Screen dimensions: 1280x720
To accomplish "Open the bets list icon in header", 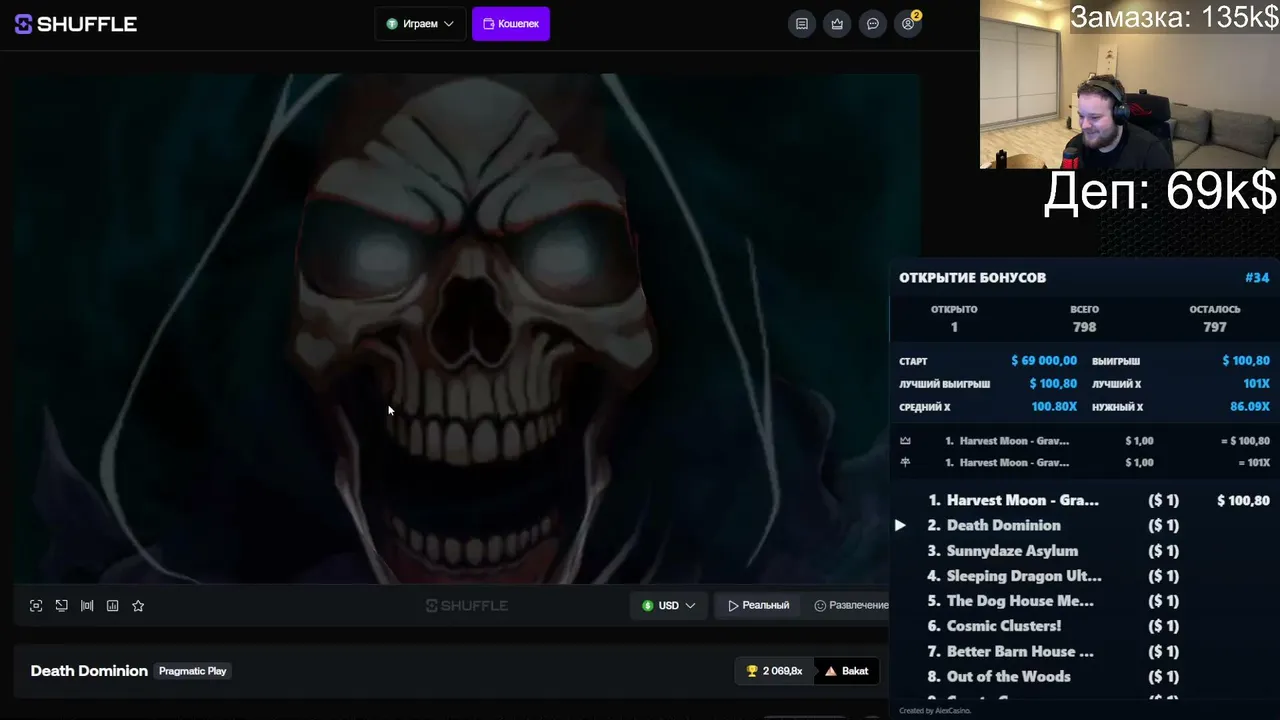I will coord(802,24).
